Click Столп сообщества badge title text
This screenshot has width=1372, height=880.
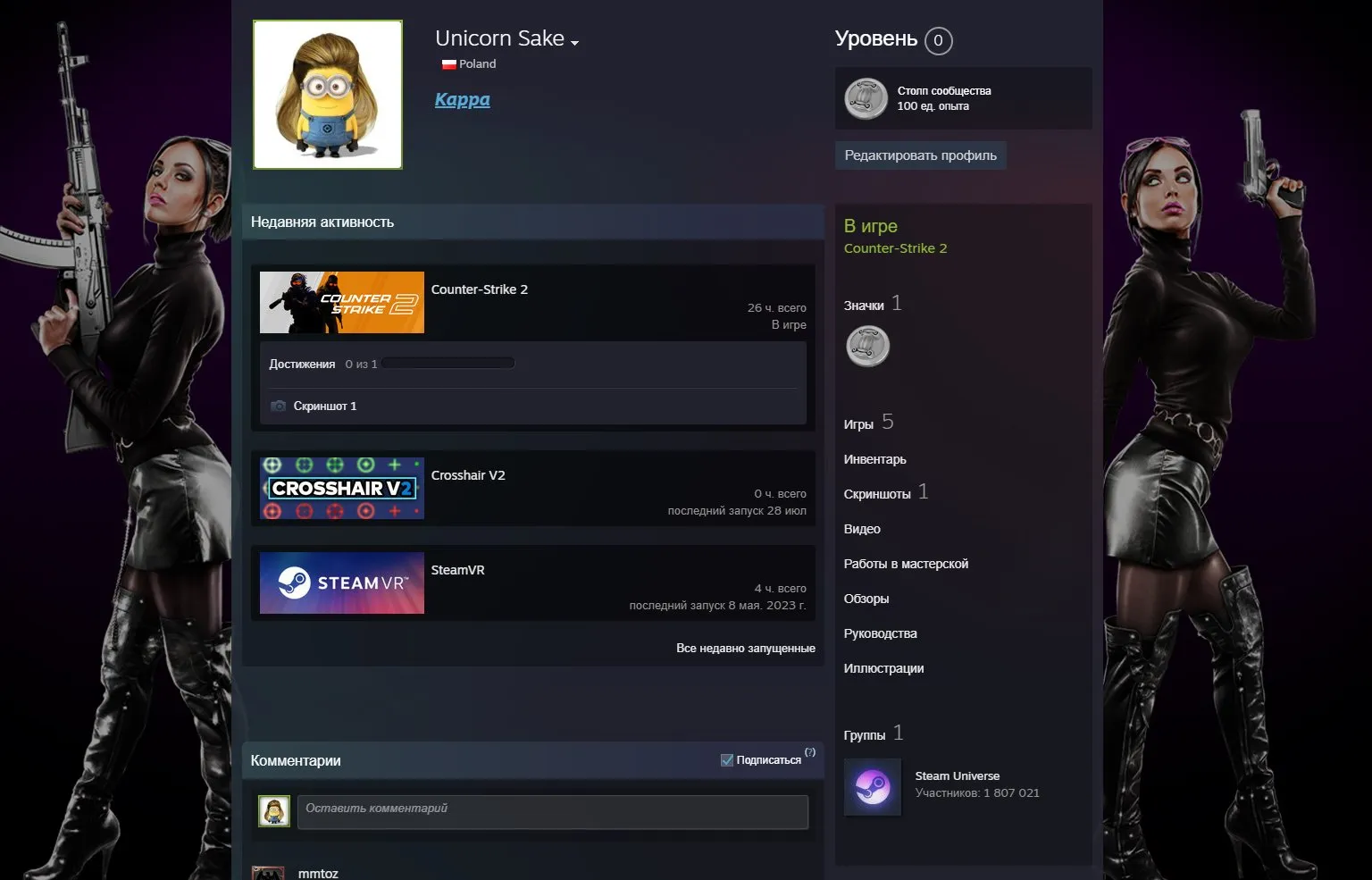coord(944,90)
